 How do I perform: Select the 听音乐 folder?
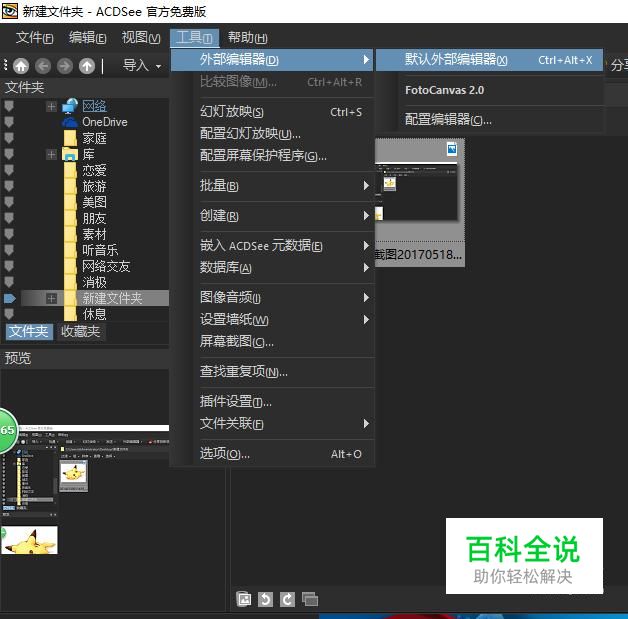point(100,250)
